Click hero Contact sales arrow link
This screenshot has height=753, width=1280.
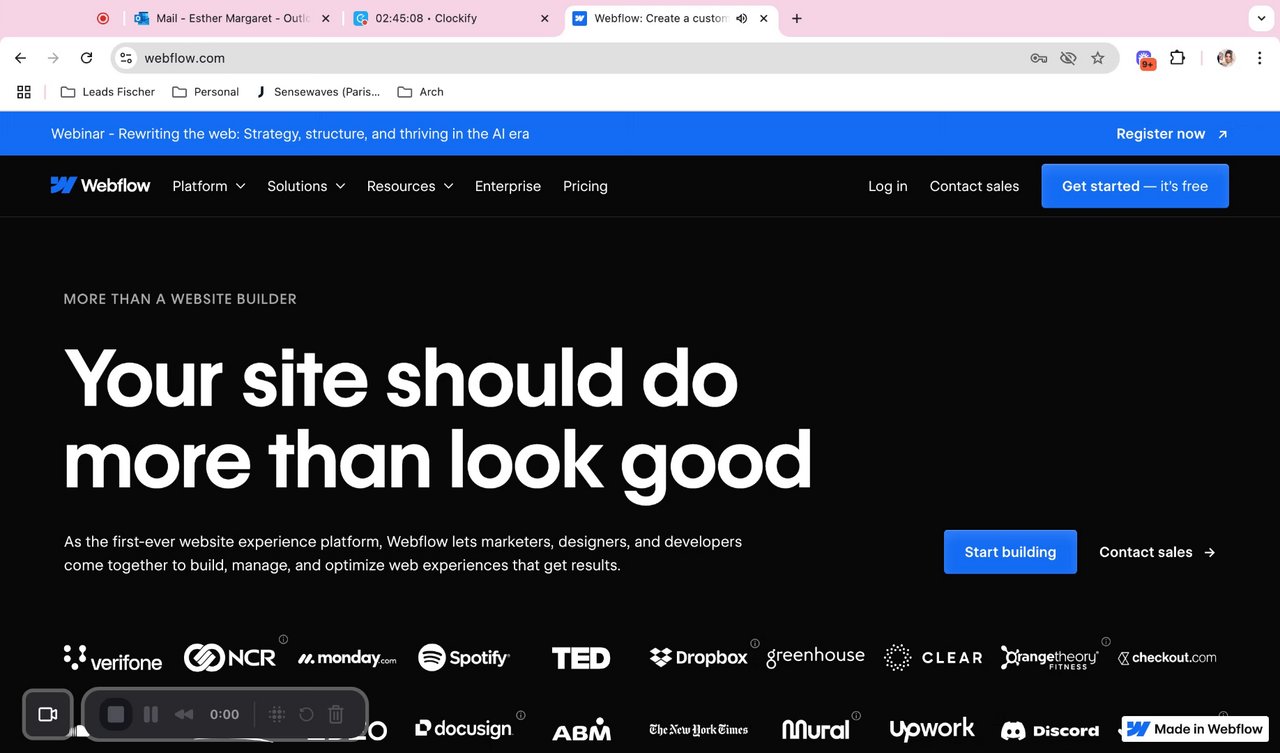pos(1157,552)
